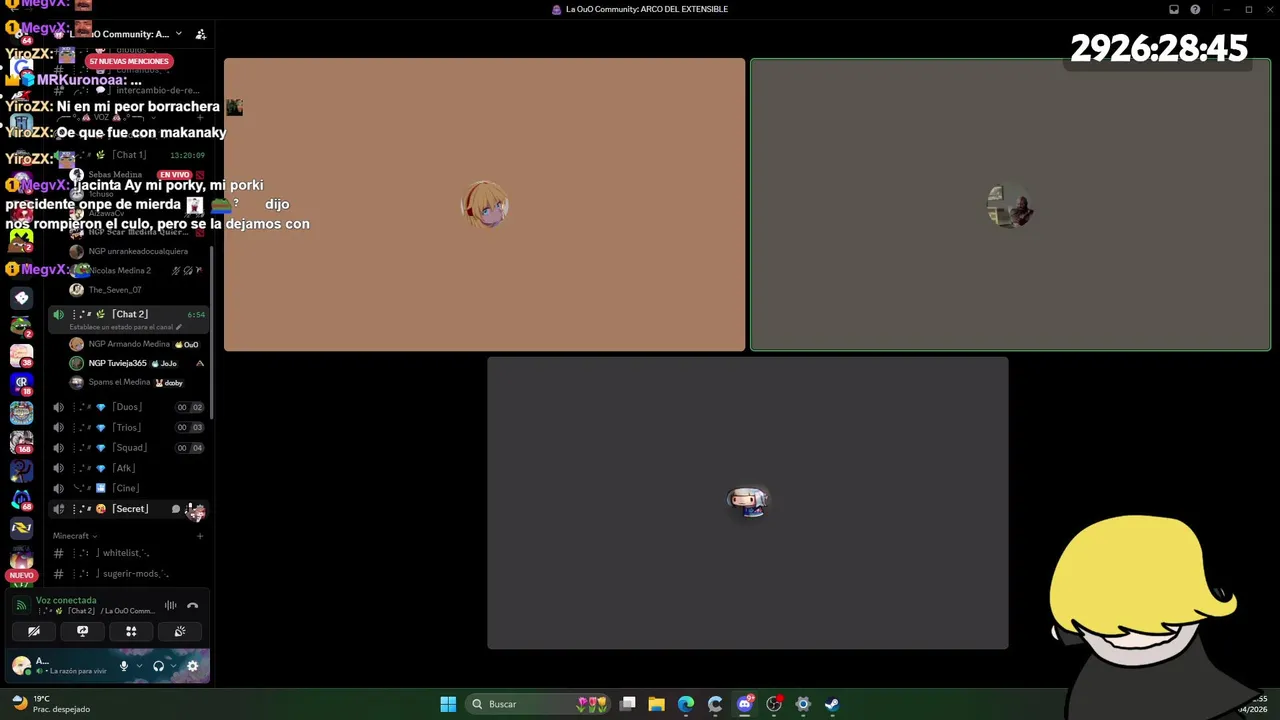This screenshot has height=720, width=1280.
Task: Open NGP Tuvieja365 chevron icon
Action: click(200, 363)
